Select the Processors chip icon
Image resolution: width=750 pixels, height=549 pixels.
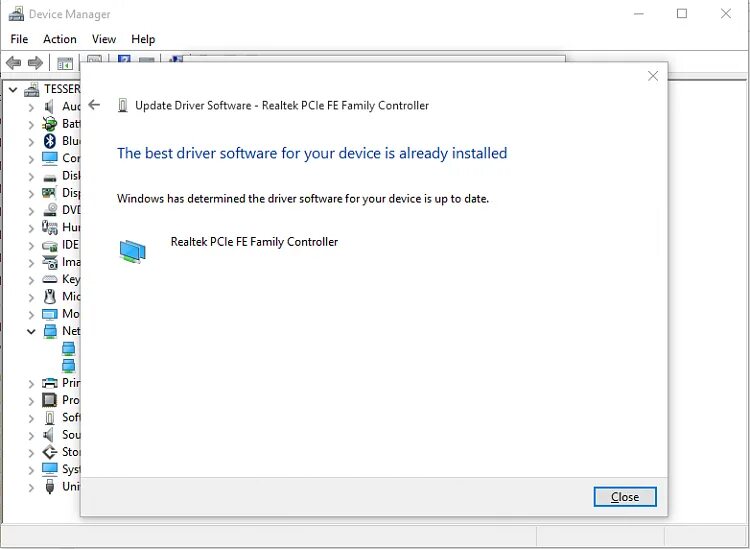click(49, 400)
